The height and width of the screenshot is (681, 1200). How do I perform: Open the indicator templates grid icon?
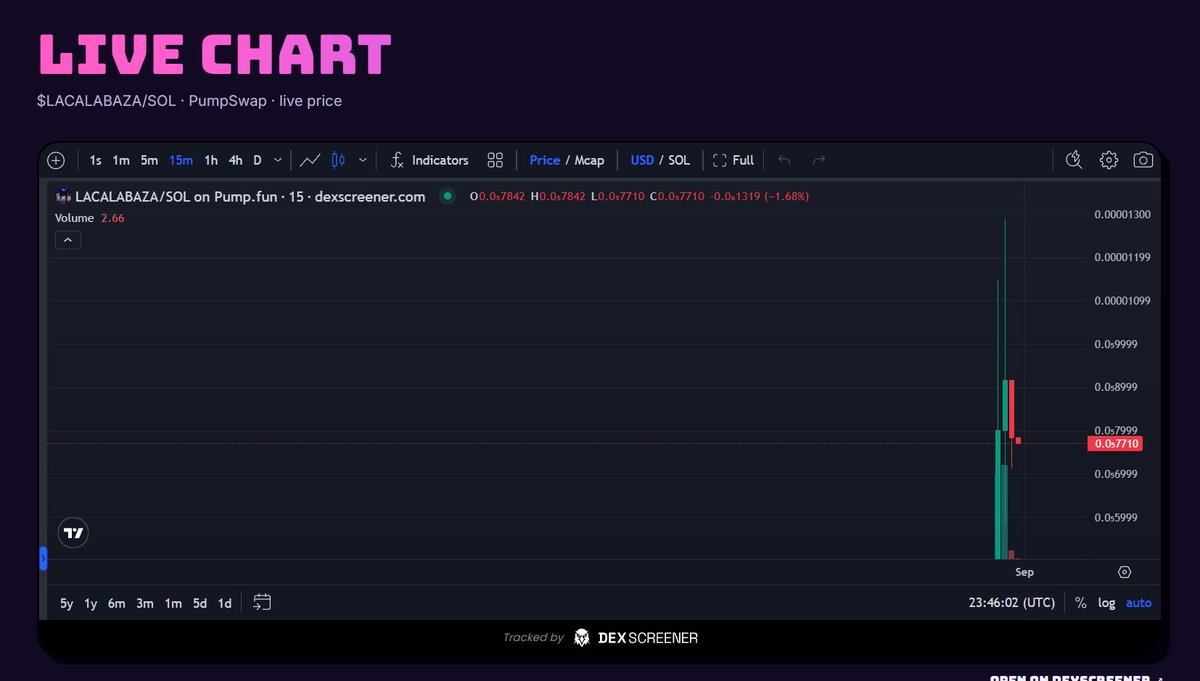pyautogui.click(x=495, y=160)
